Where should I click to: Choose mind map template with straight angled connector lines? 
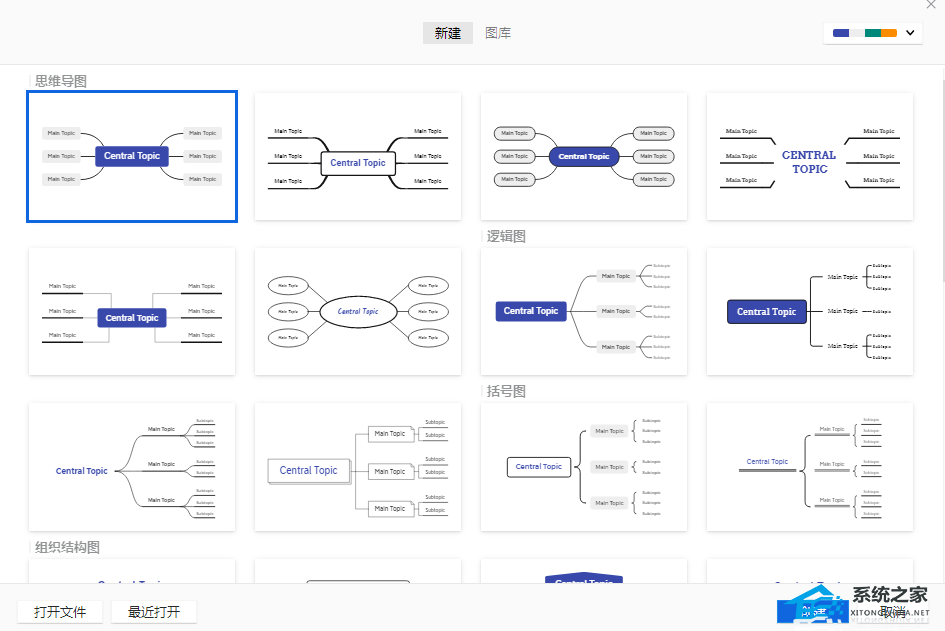coord(132,312)
